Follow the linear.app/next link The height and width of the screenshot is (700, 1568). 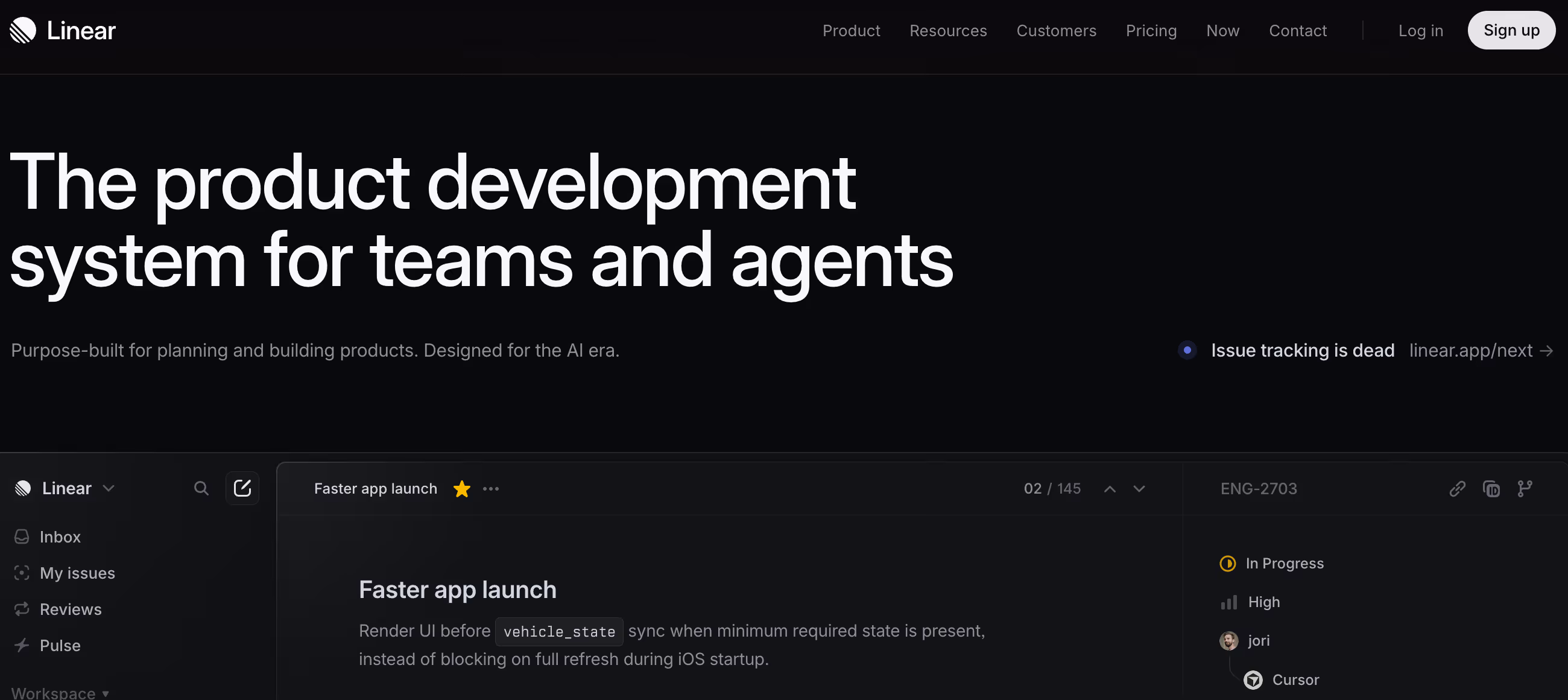point(1470,351)
